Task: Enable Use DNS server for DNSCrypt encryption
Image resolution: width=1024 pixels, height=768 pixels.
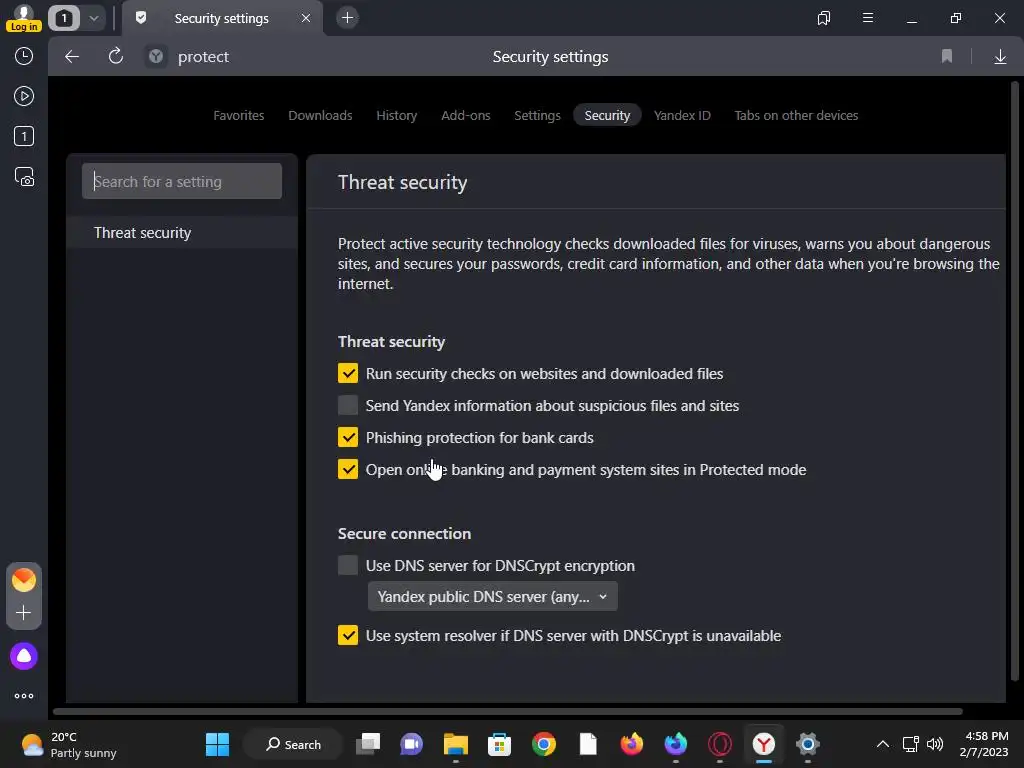Action: 347,566
